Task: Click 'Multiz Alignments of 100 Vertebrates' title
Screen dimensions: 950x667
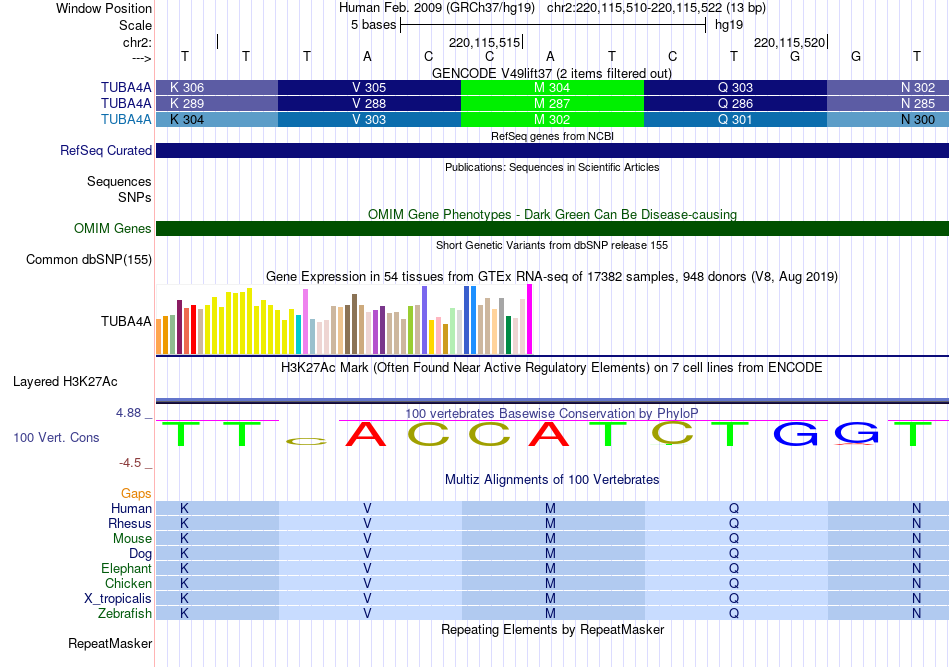Action: [x=552, y=480]
